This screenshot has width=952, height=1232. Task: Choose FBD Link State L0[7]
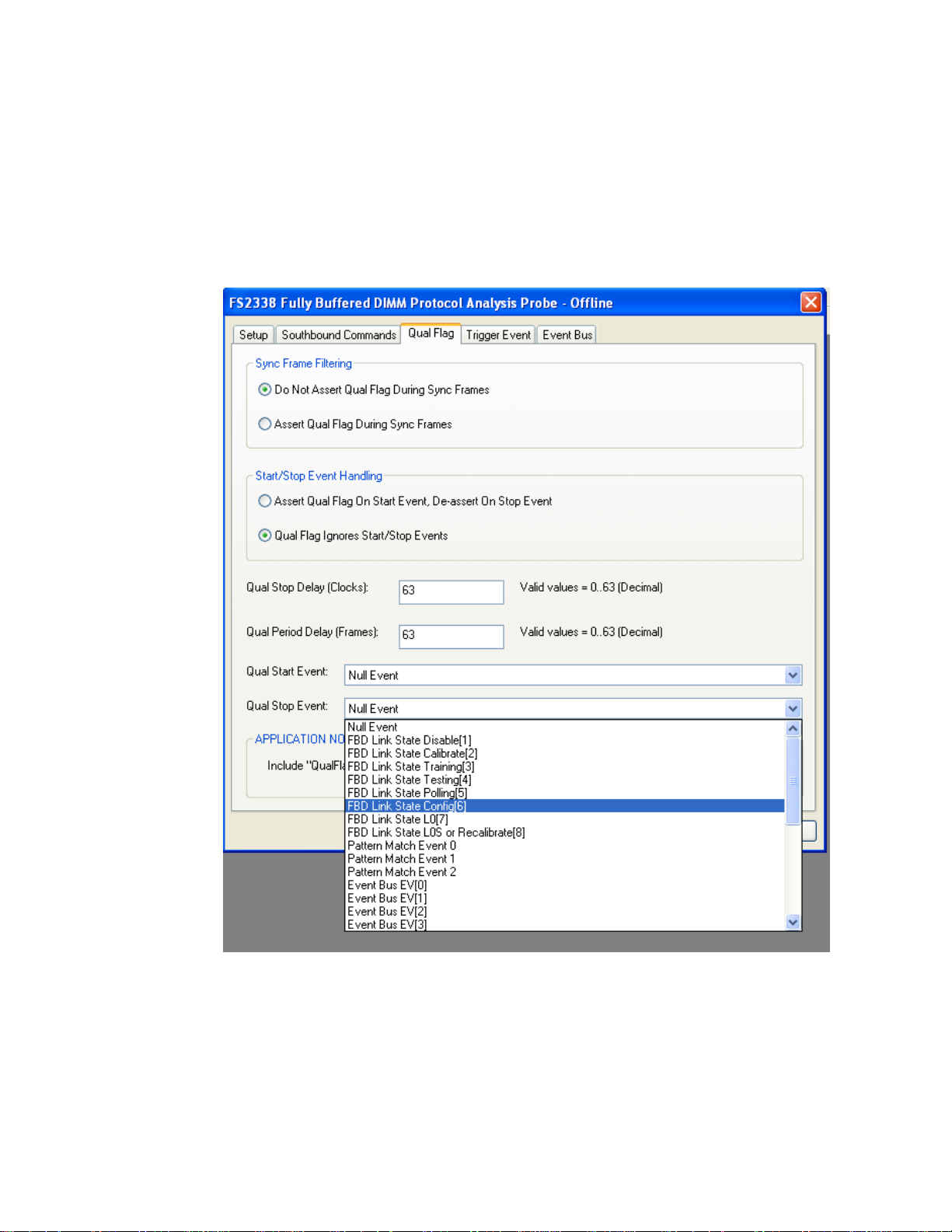click(x=565, y=819)
